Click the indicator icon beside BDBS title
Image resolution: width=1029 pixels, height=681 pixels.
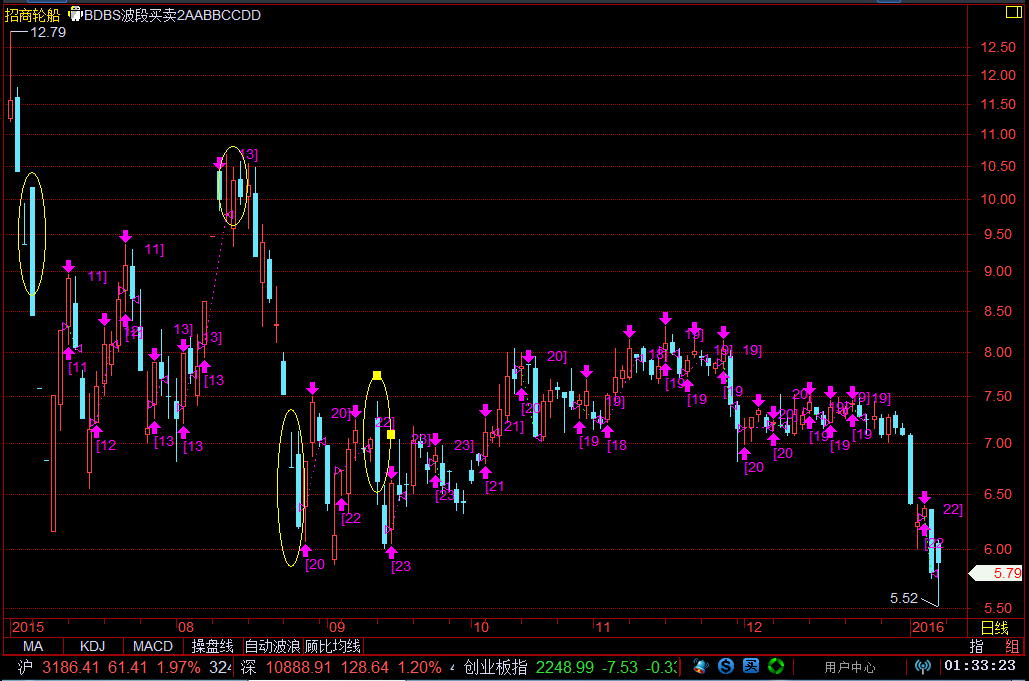(74, 15)
